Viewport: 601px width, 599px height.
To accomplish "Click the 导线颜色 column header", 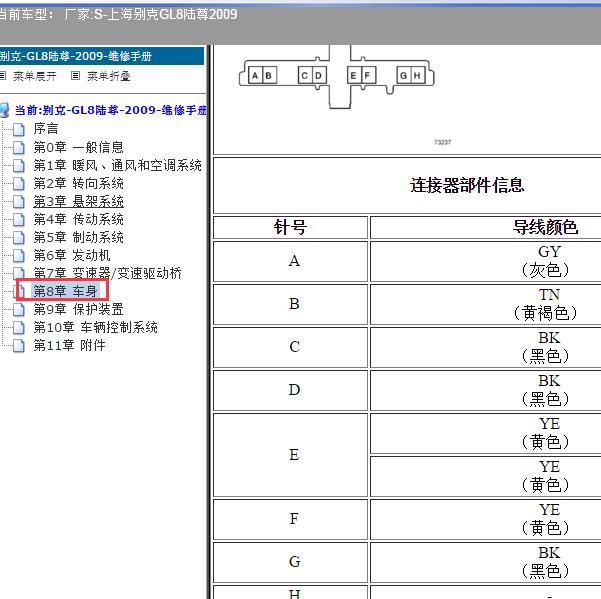I will click(x=545, y=228).
